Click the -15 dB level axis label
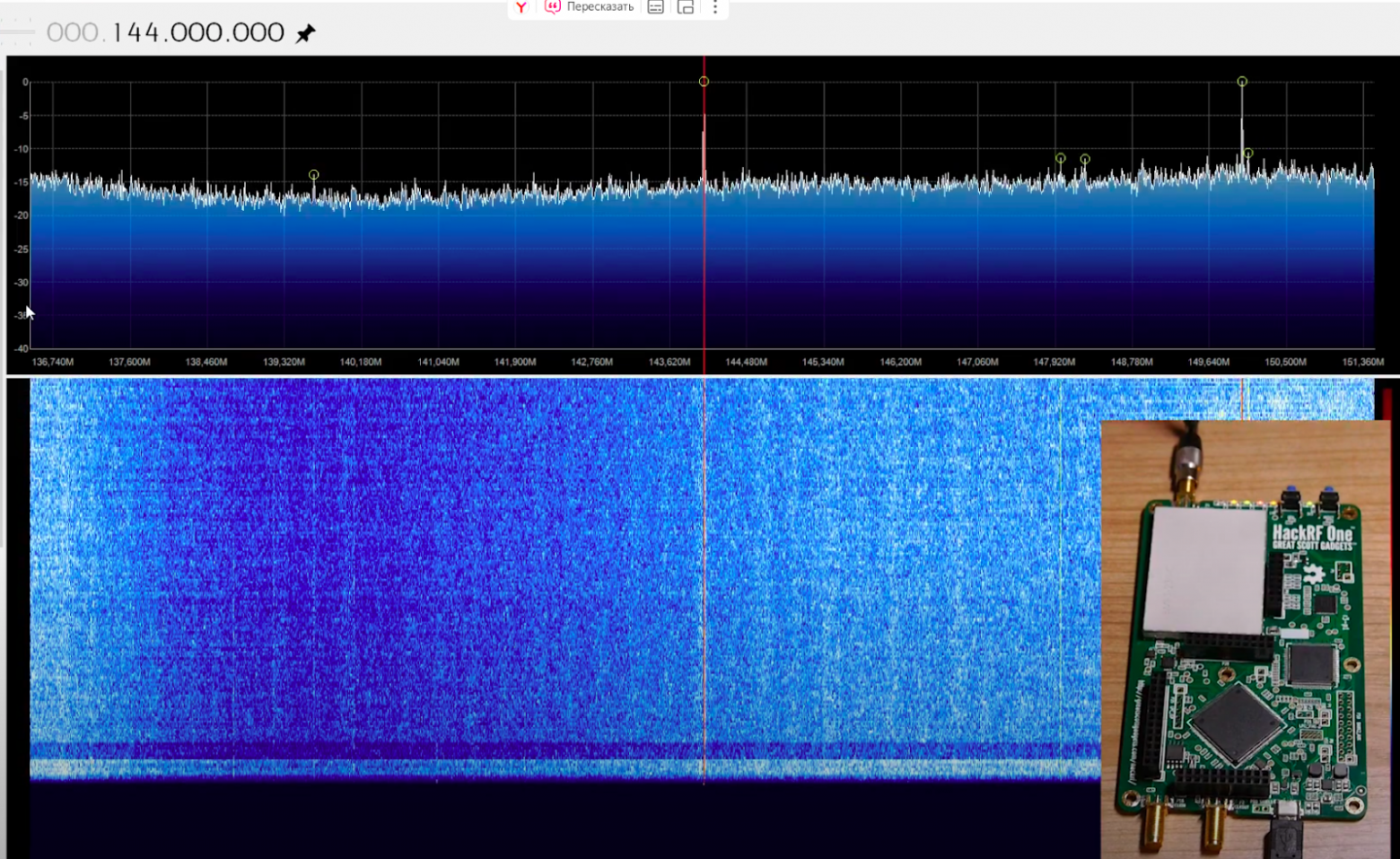This screenshot has width=1400, height=859. click(x=22, y=182)
